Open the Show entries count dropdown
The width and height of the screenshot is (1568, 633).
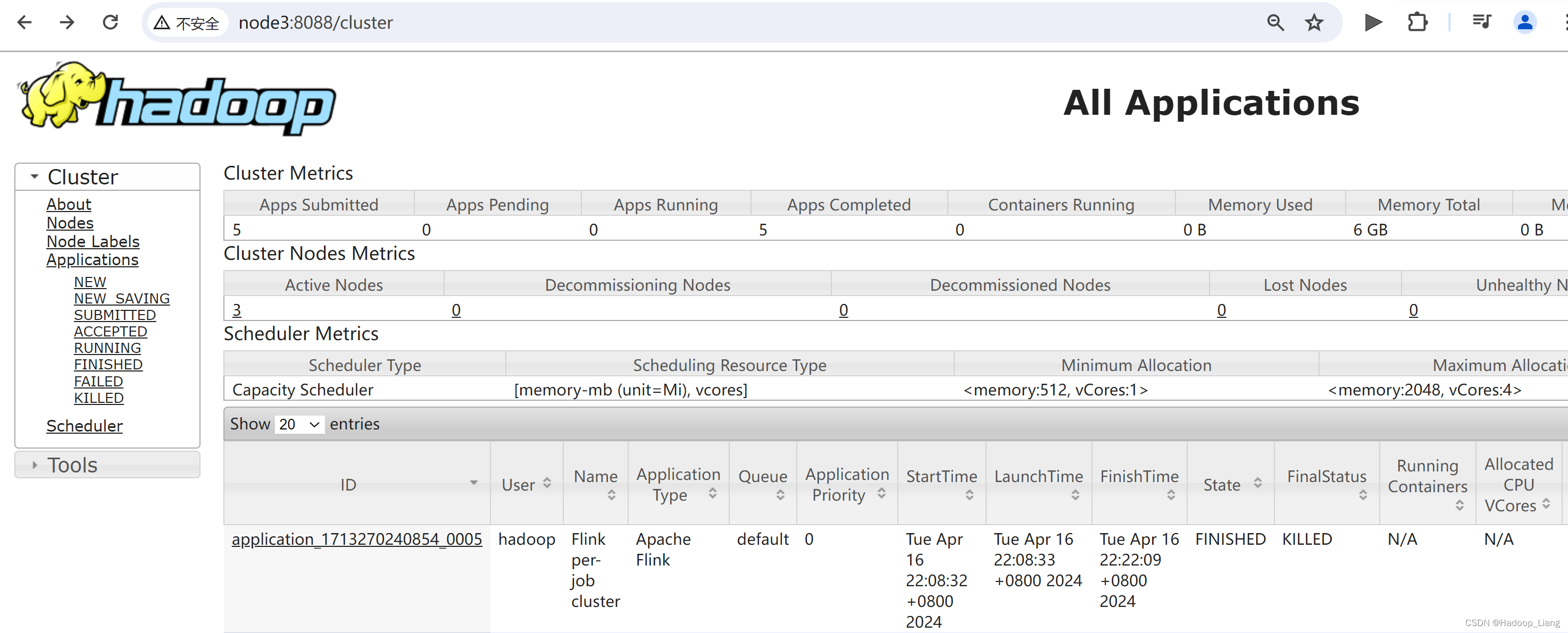[299, 425]
